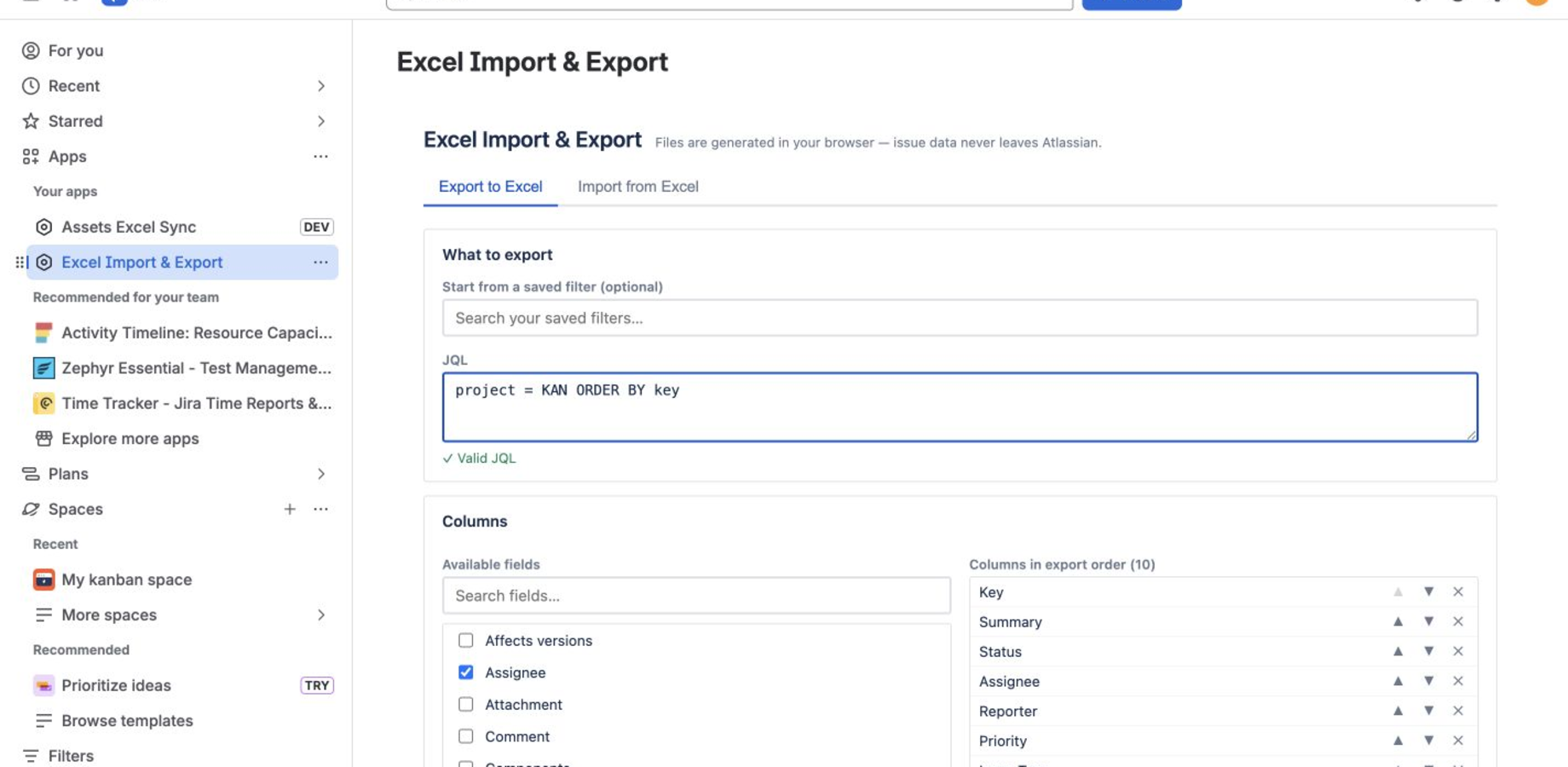Remove Key column from export
Screen dimensions: 1568x767
[x=1458, y=591]
